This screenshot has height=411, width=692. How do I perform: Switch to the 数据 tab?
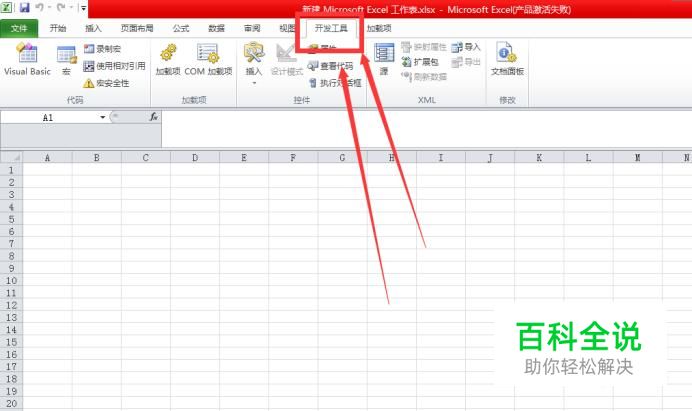pyautogui.click(x=216, y=28)
